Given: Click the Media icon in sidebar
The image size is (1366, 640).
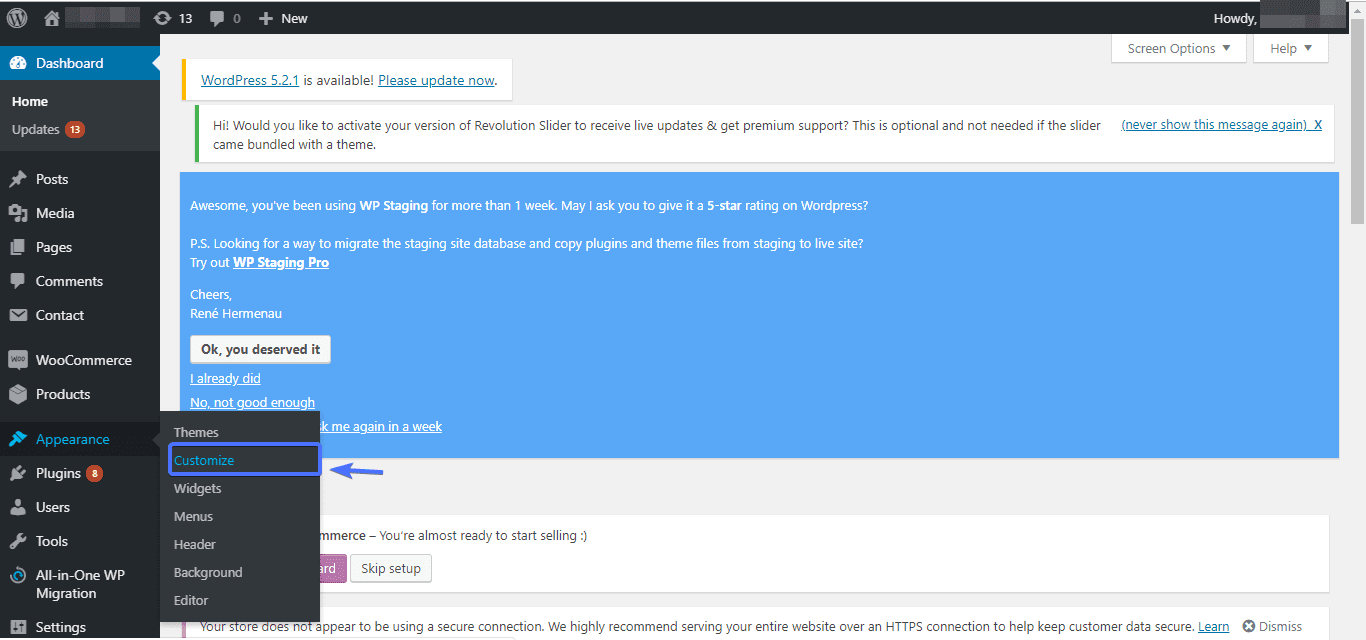Looking at the screenshot, I should (18, 213).
